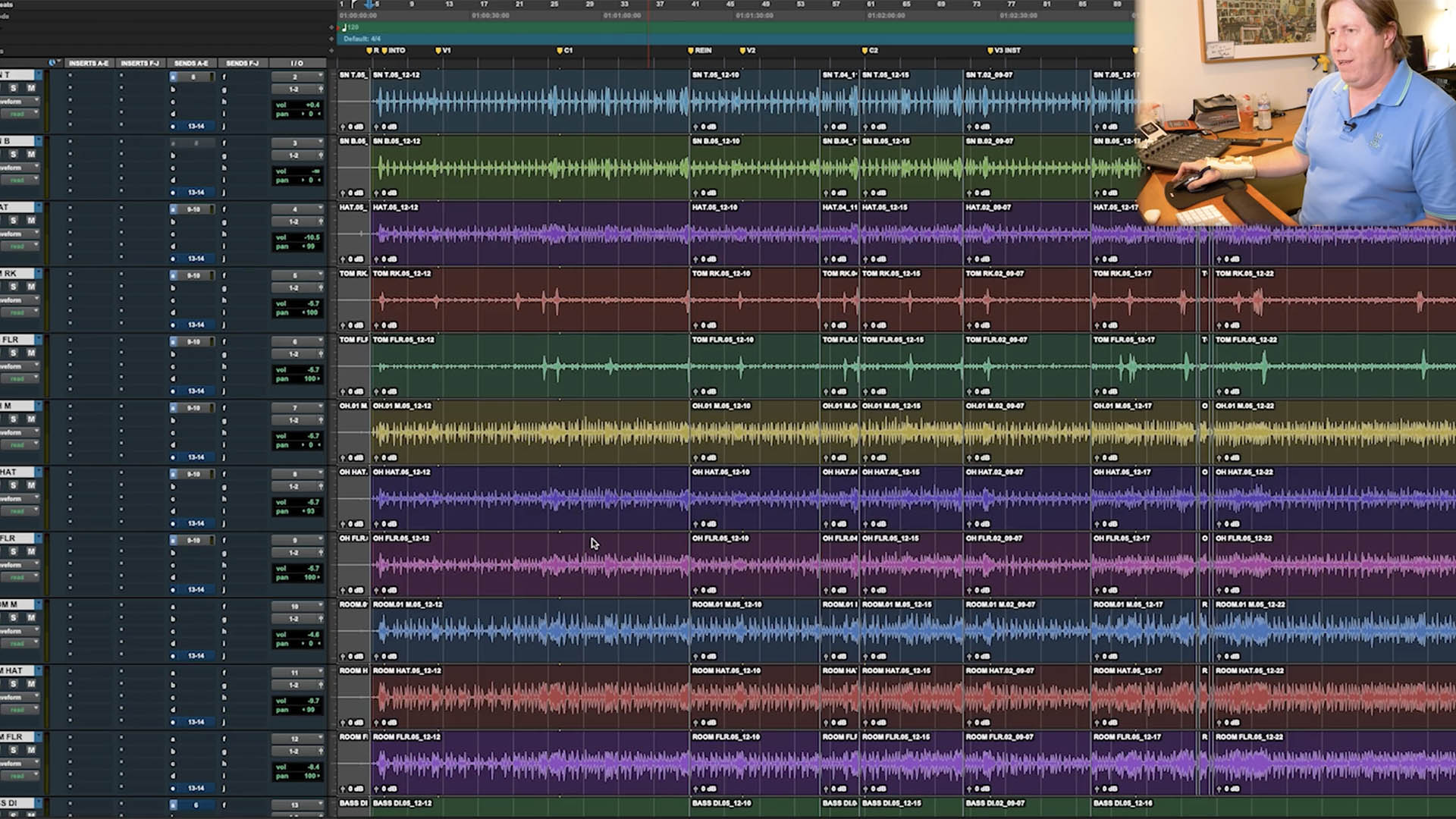Screen dimensions: 1456x819
Task: Click the SENDS A-E column header
Action: [x=191, y=63]
